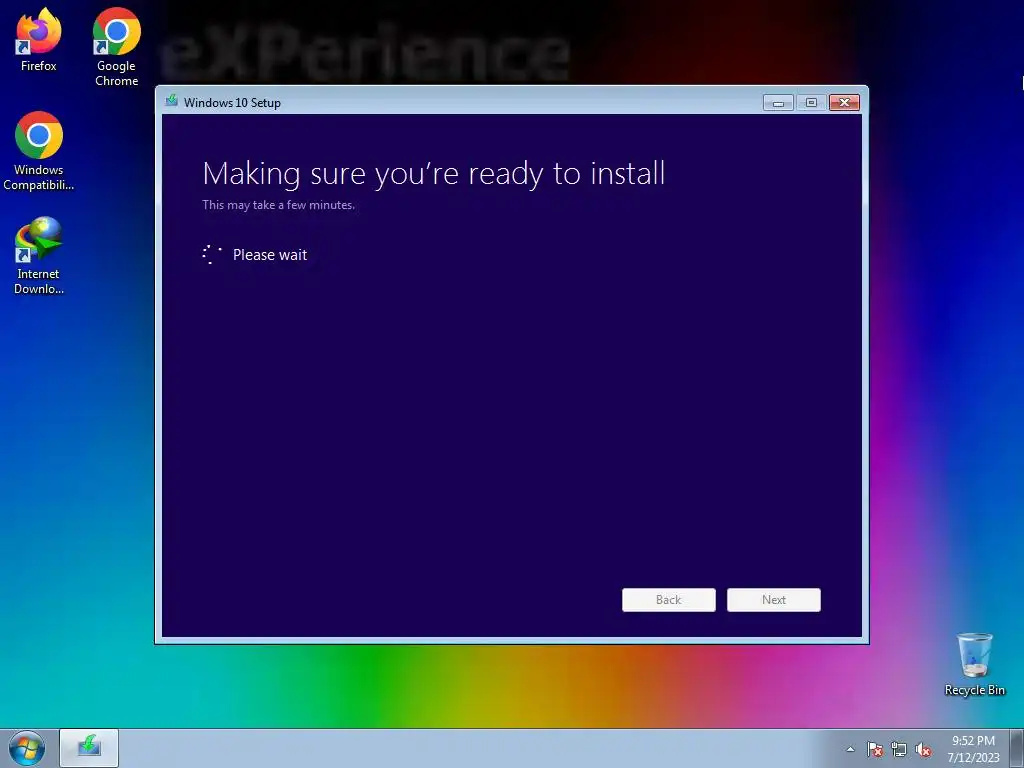The width and height of the screenshot is (1024, 768).
Task: Maximize the Windows 10 Setup window
Action: pyautogui.click(x=811, y=103)
